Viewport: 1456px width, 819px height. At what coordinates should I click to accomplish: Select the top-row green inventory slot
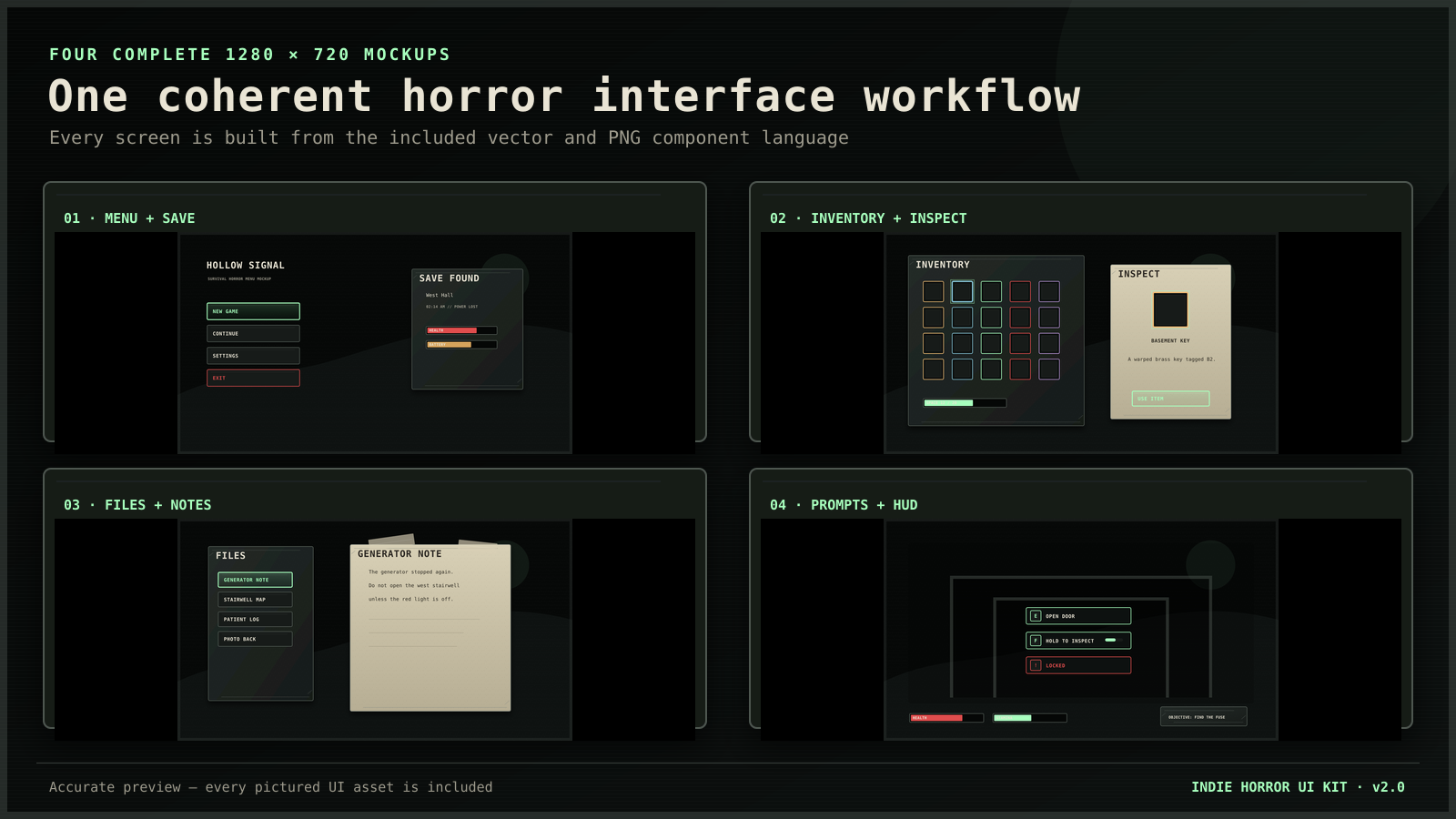pyautogui.click(x=991, y=291)
